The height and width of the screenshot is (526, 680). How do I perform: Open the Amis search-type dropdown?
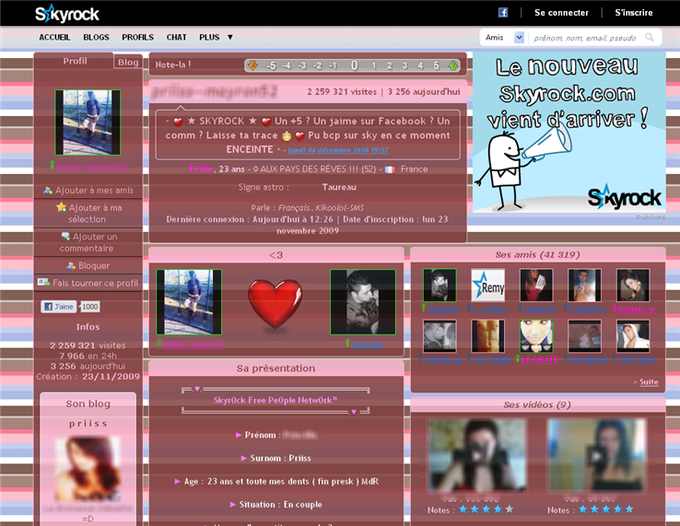519,38
